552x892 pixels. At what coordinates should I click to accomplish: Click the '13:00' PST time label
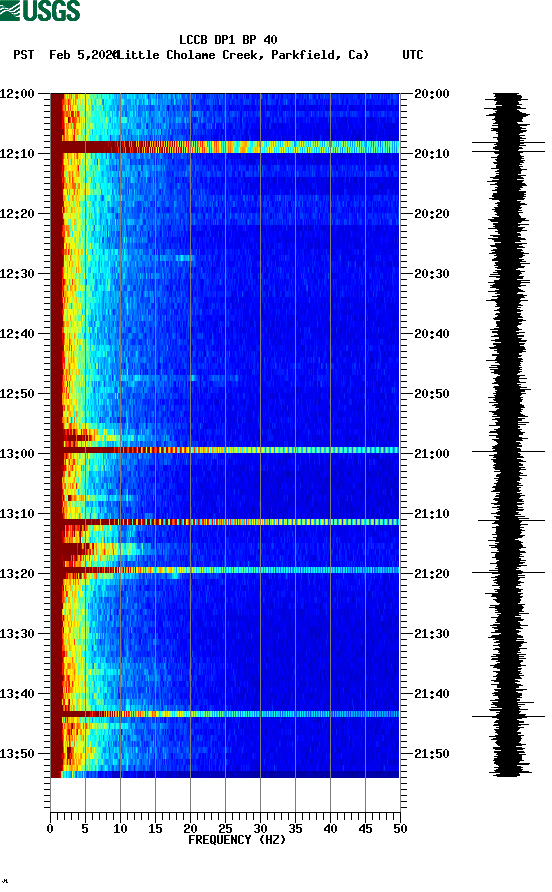point(17,453)
